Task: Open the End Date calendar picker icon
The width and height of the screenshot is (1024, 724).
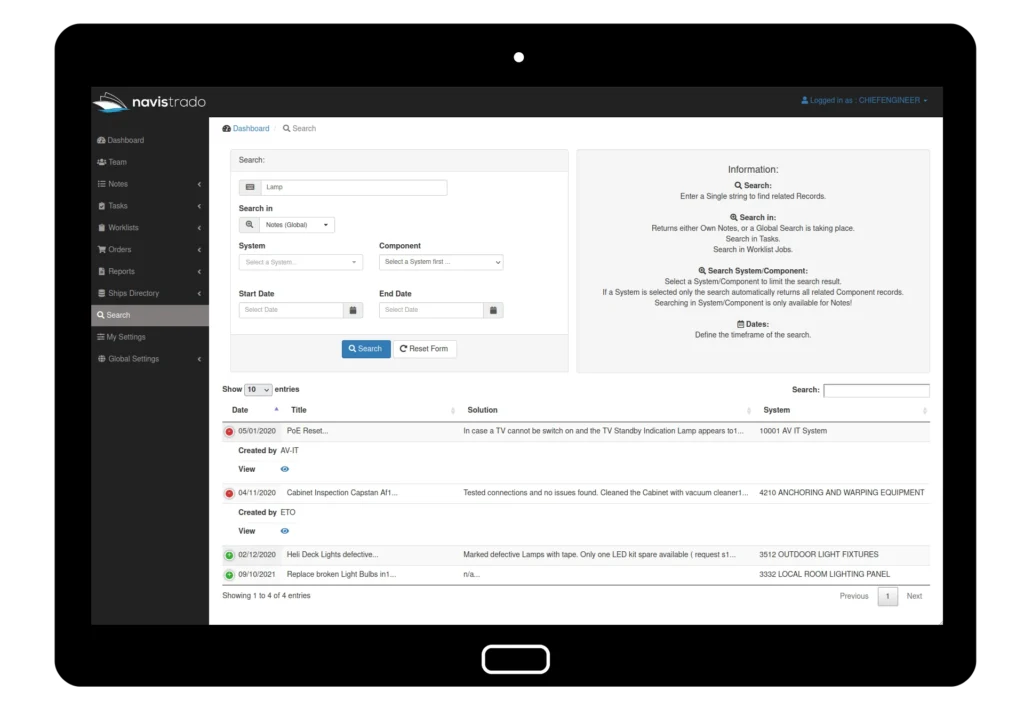Action: pos(493,310)
